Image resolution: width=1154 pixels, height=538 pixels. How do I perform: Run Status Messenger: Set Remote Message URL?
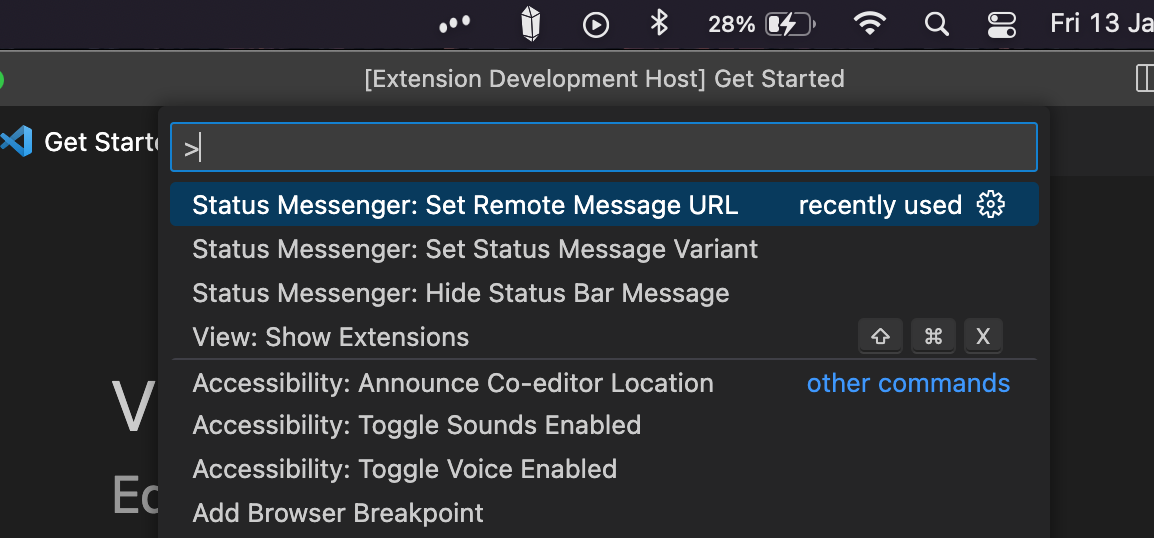pos(603,205)
